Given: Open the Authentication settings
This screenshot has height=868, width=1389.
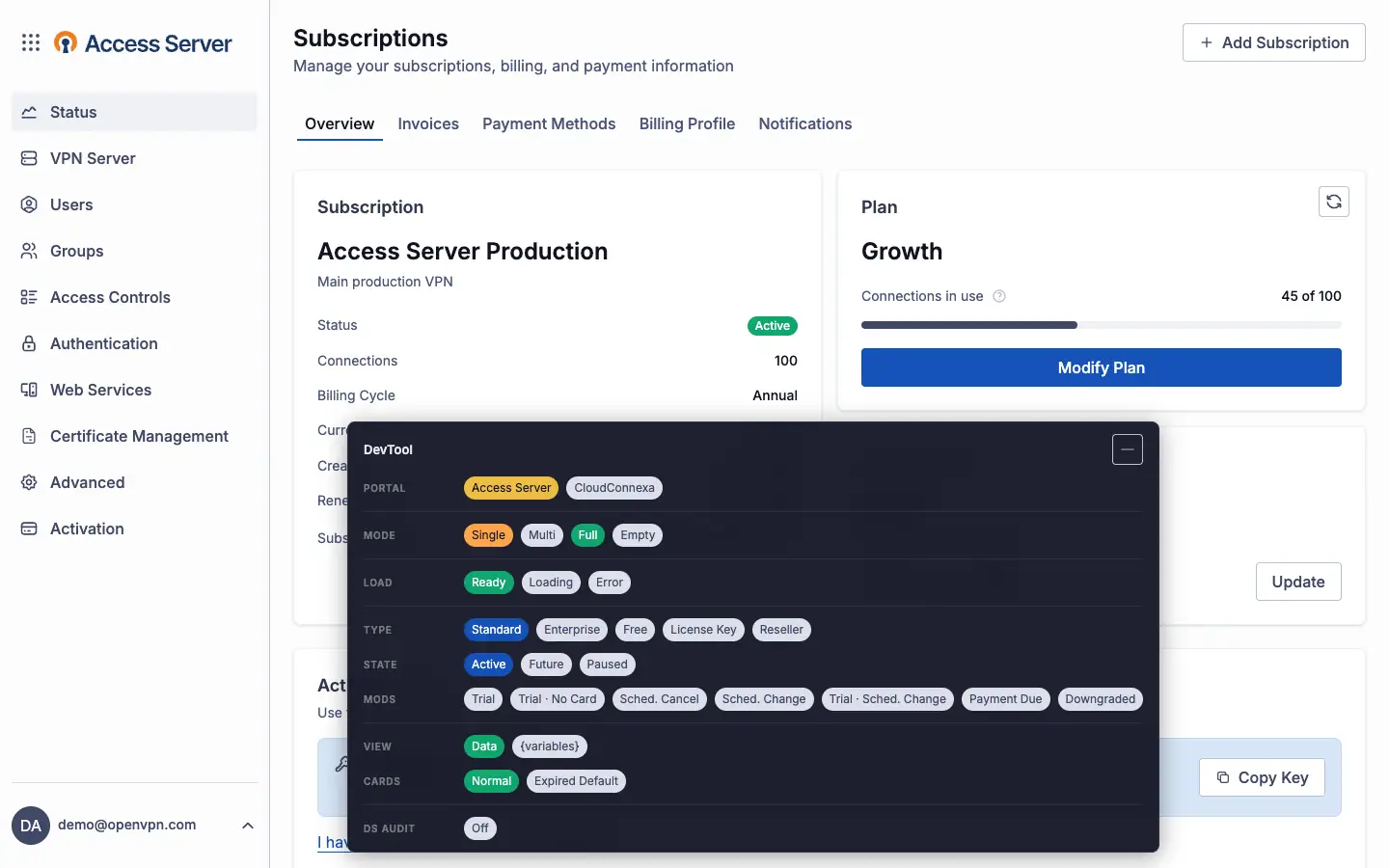Looking at the screenshot, I should [x=134, y=343].
